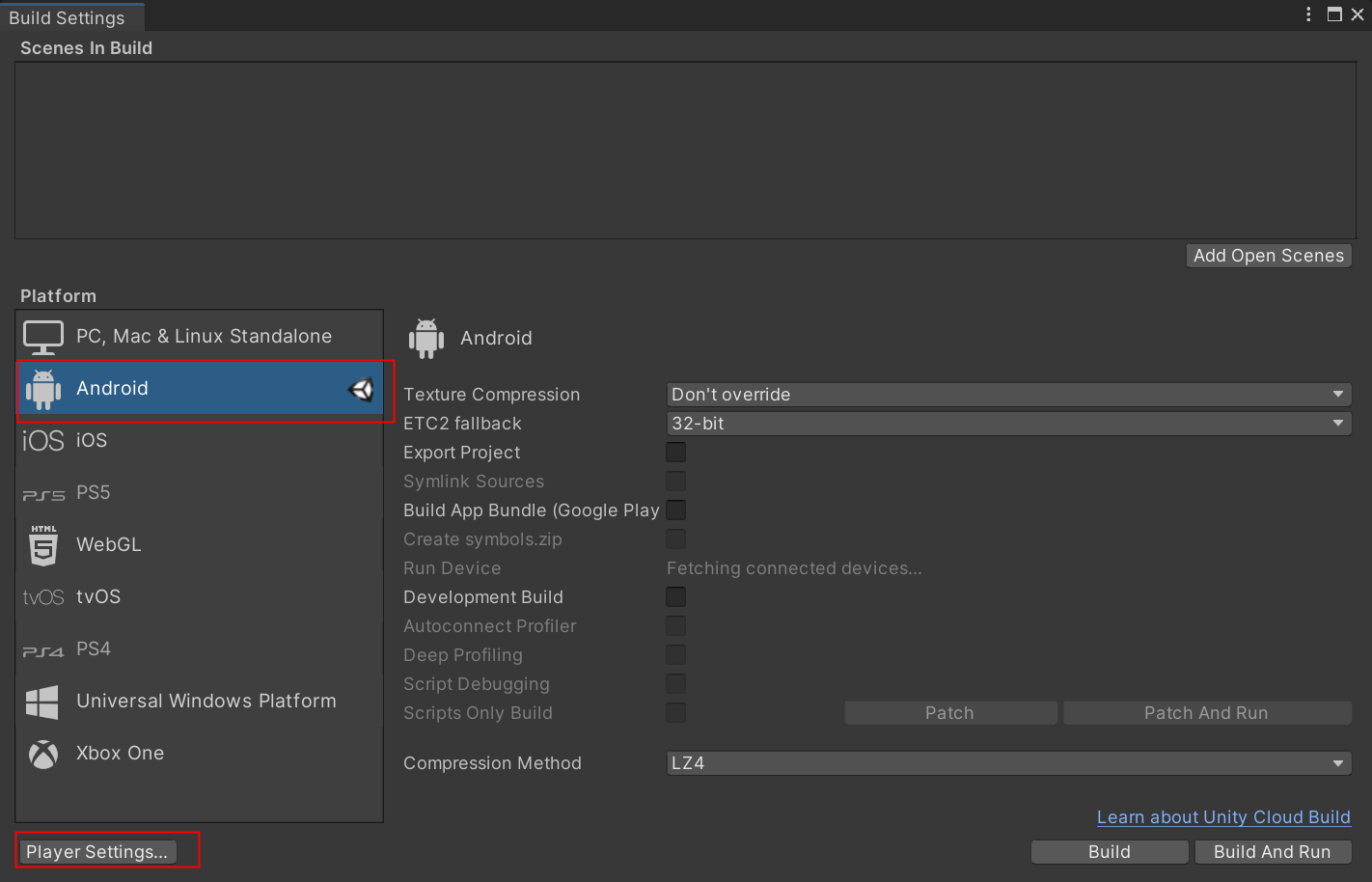Select the Universal Windows Platform logo icon

[x=42, y=703]
